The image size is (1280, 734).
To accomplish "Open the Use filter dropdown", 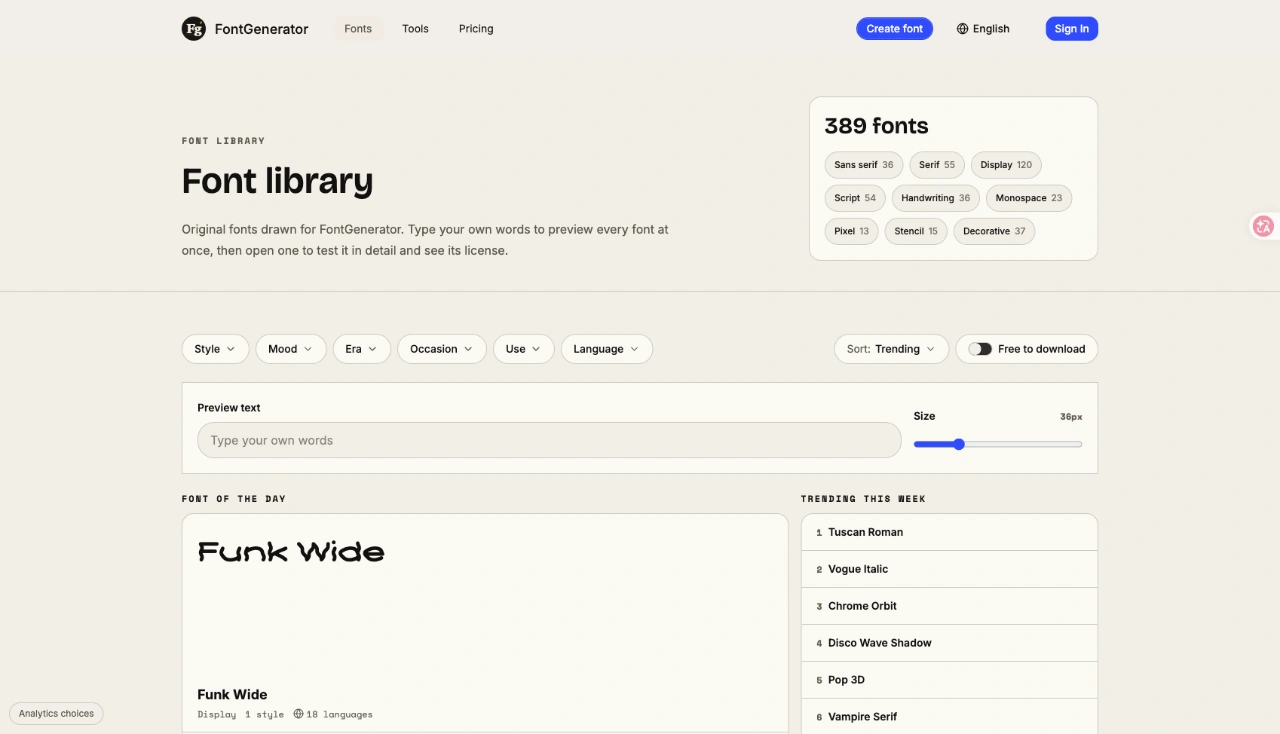I will (x=524, y=349).
